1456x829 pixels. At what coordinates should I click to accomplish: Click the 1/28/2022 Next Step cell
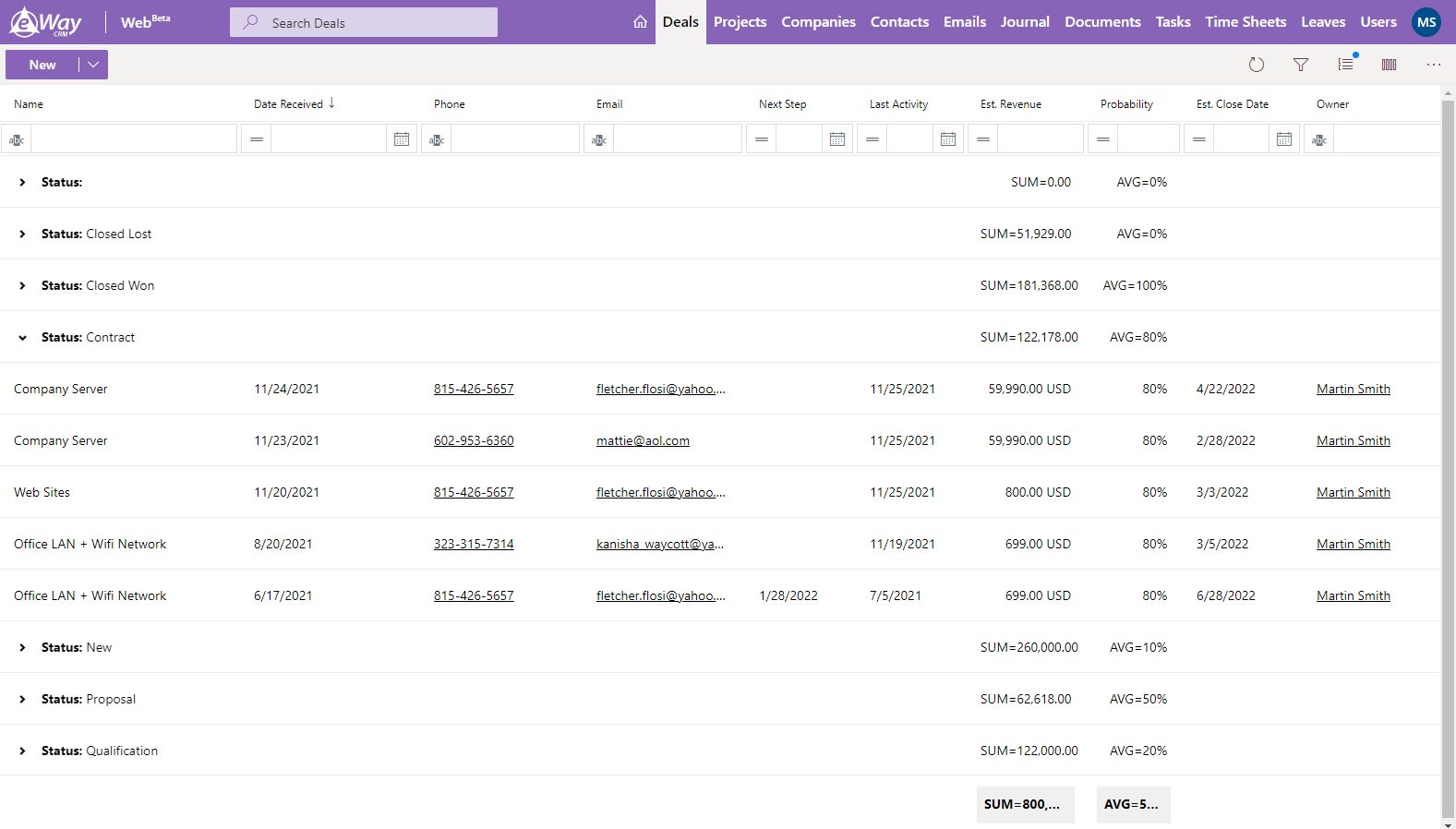(788, 596)
